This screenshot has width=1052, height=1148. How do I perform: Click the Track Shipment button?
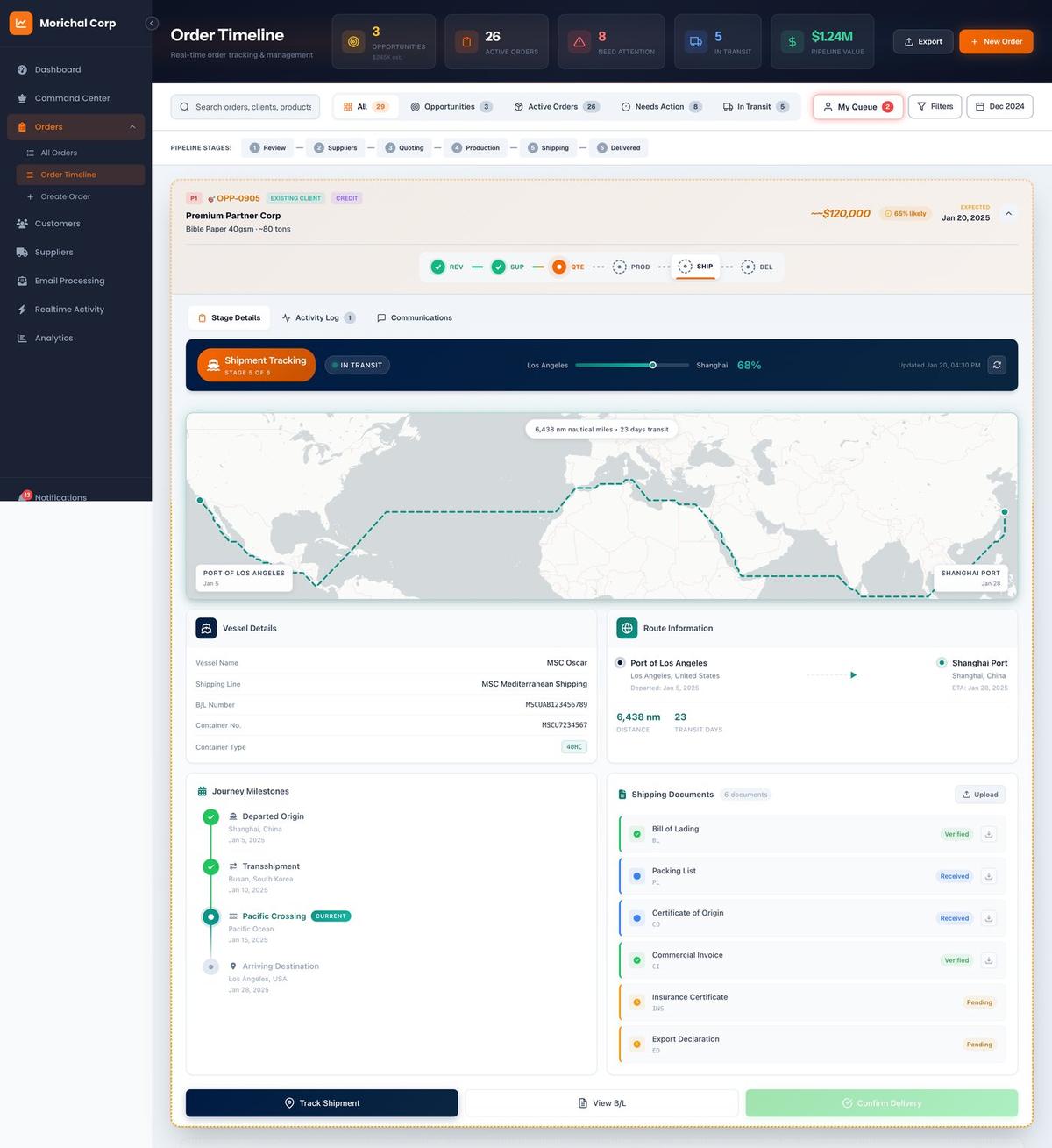(x=322, y=1103)
